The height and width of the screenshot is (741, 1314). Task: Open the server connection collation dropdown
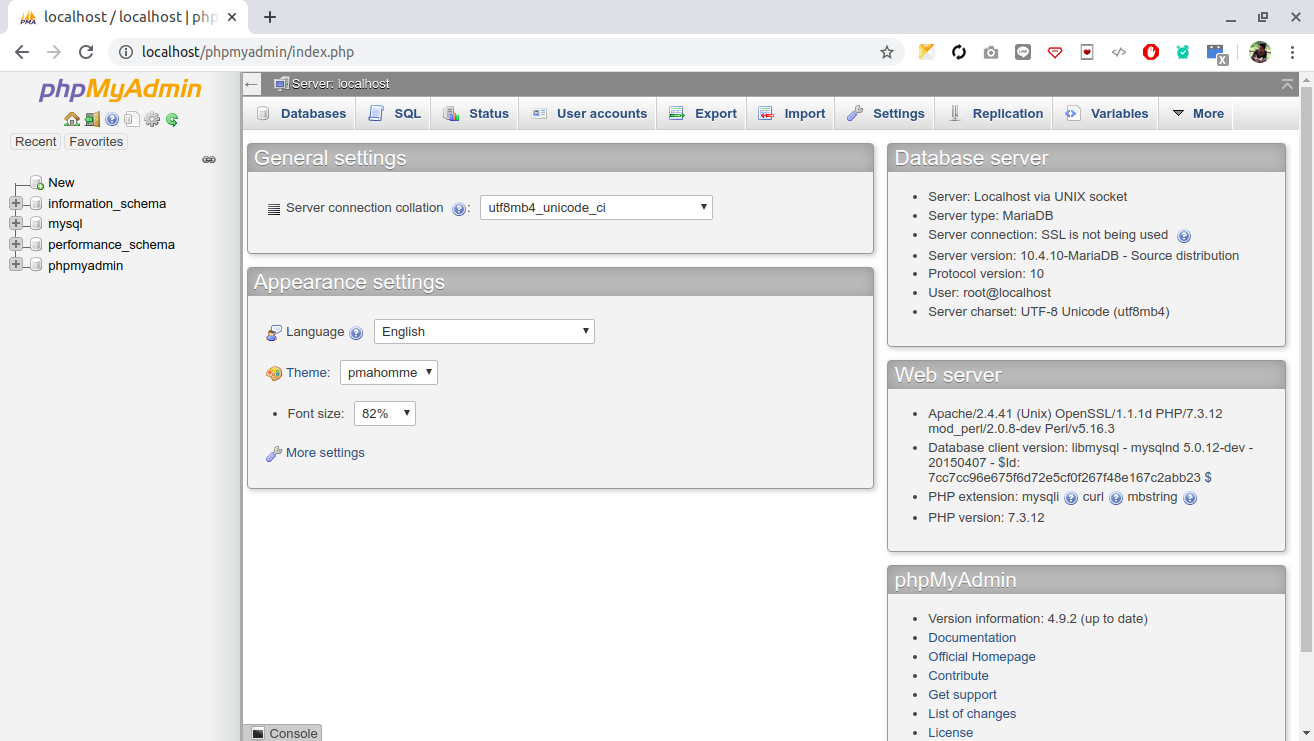(596, 207)
